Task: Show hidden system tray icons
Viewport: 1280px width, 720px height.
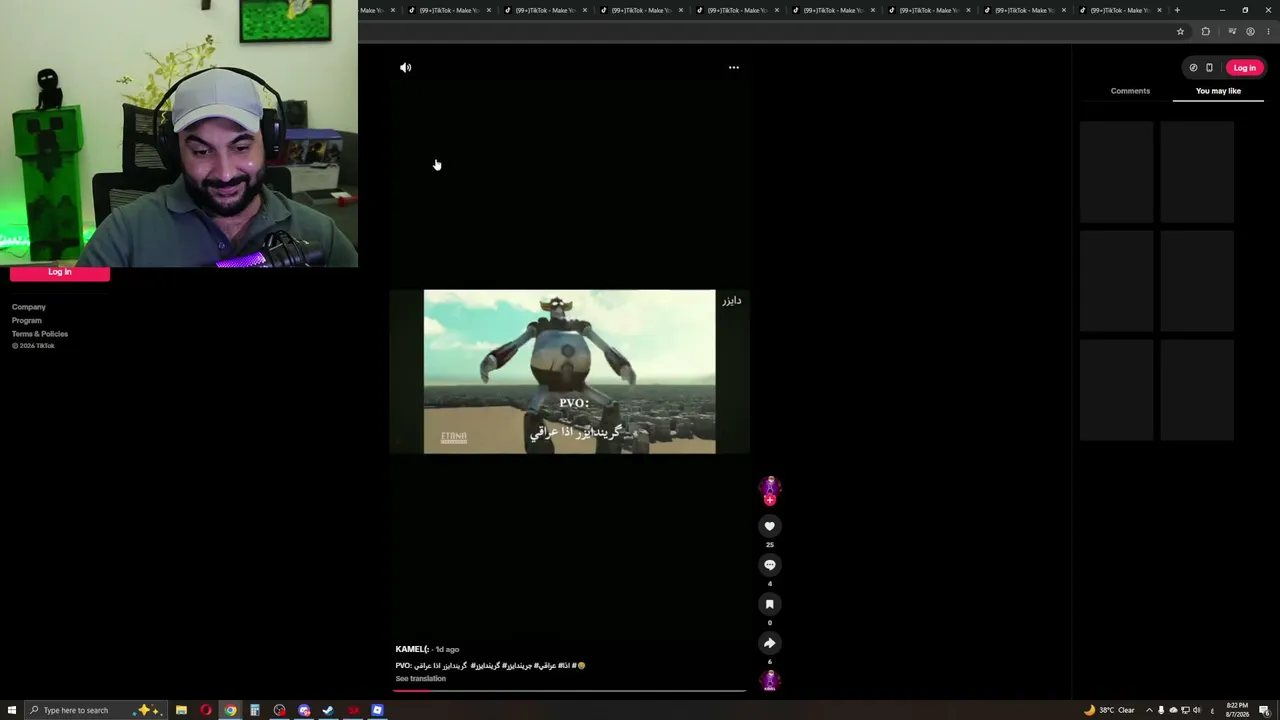Action: [x=1149, y=710]
